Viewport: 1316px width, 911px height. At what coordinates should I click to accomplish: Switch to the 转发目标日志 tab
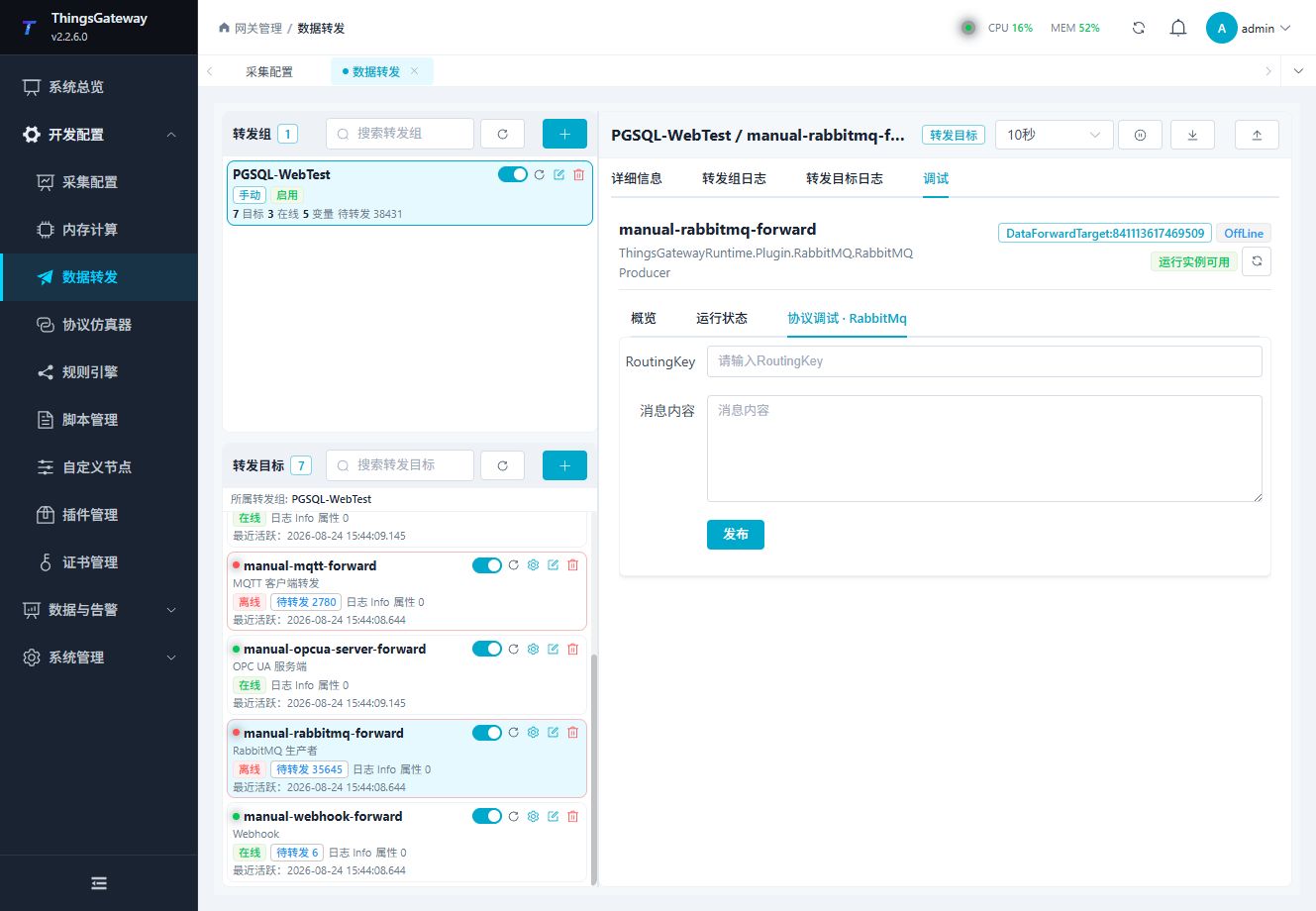(x=844, y=178)
